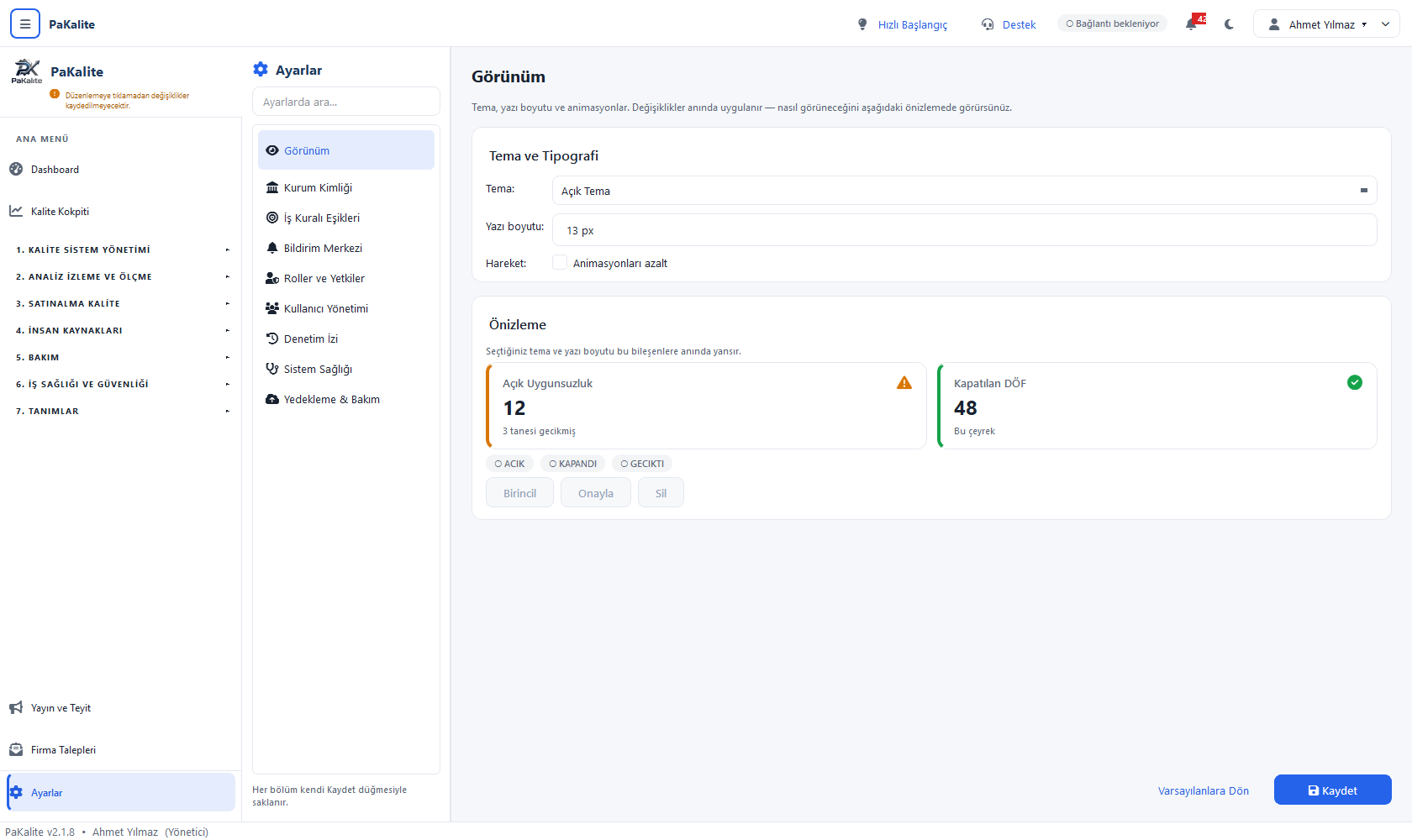Click the Destek headset icon
Viewport: 1412px width, 840px height.
[x=988, y=24]
